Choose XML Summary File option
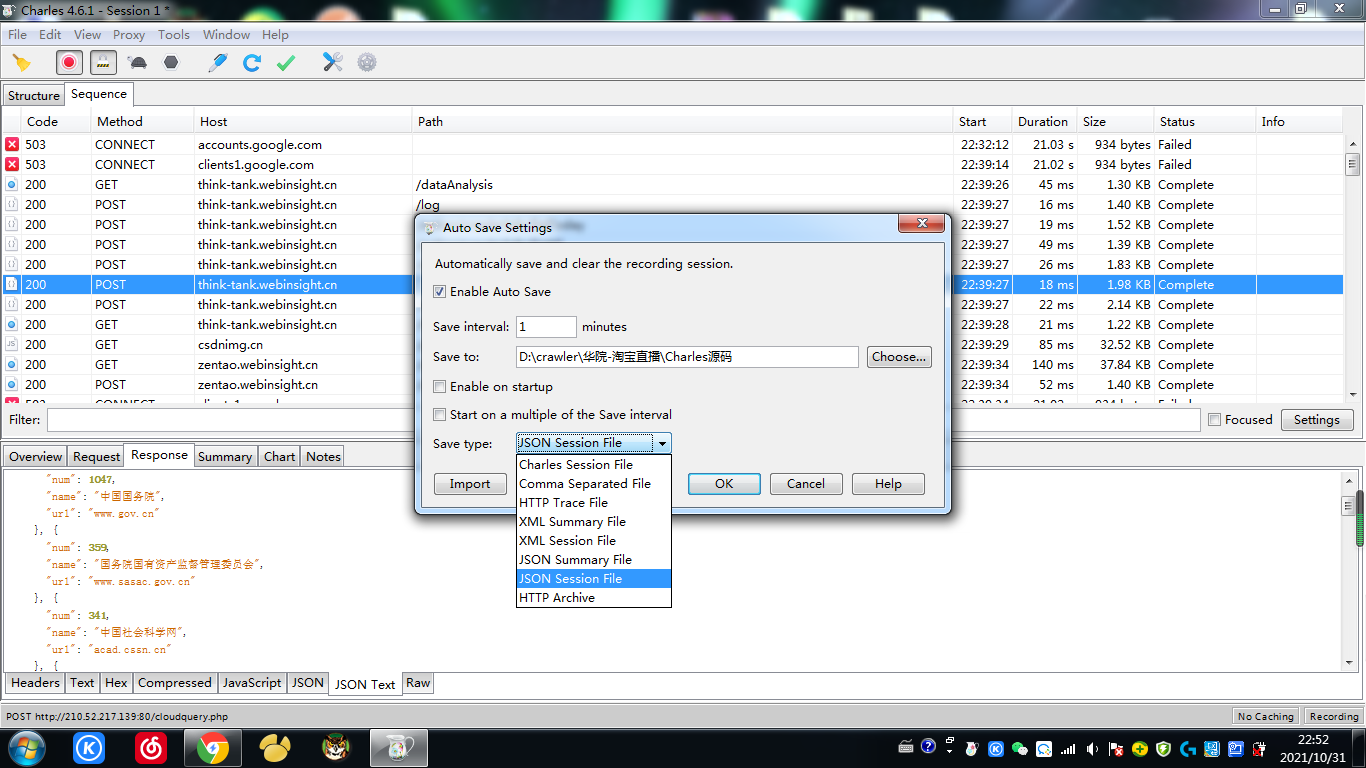The height and width of the screenshot is (768, 1366). tap(594, 522)
